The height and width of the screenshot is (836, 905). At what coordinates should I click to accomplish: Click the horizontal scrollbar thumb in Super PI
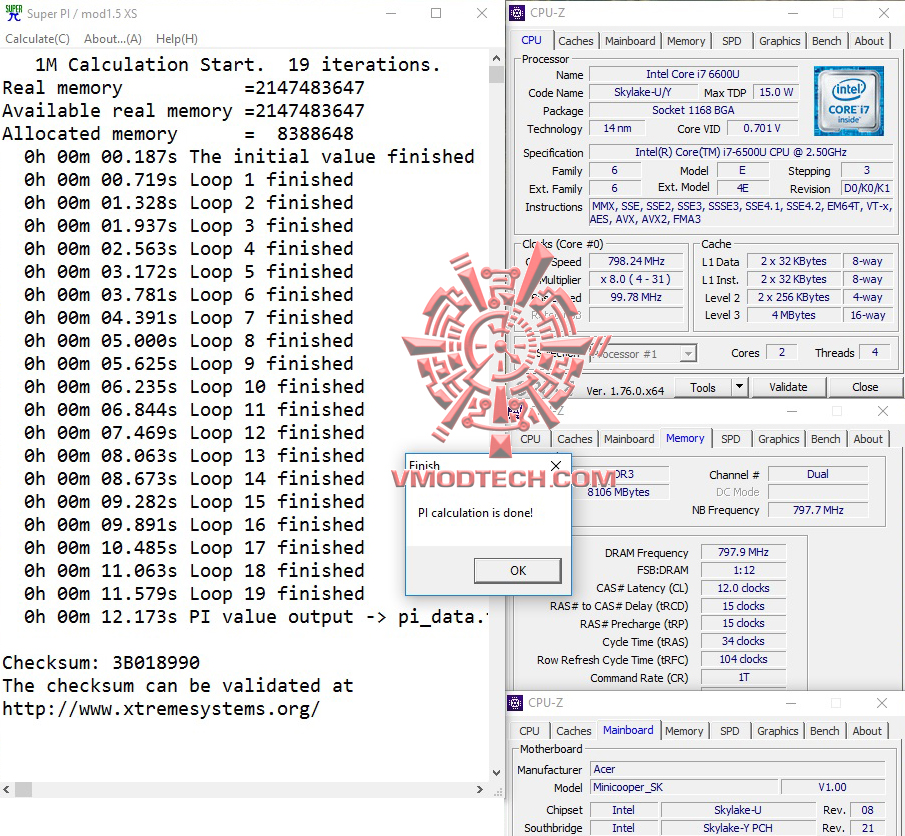(24, 789)
